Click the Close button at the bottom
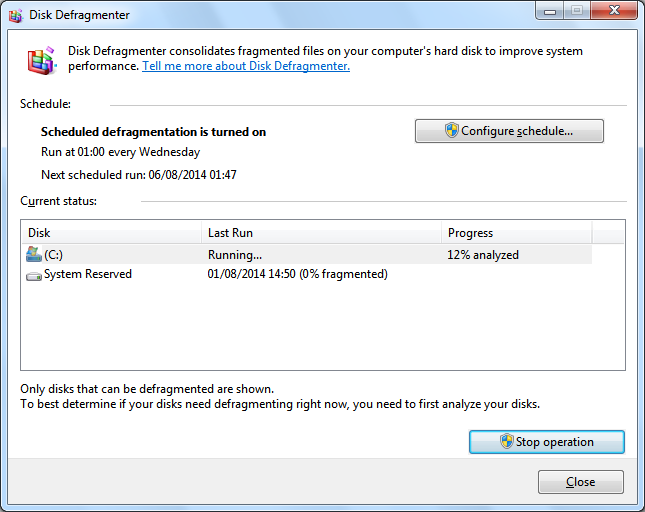645x512 pixels. [x=580, y=482]
